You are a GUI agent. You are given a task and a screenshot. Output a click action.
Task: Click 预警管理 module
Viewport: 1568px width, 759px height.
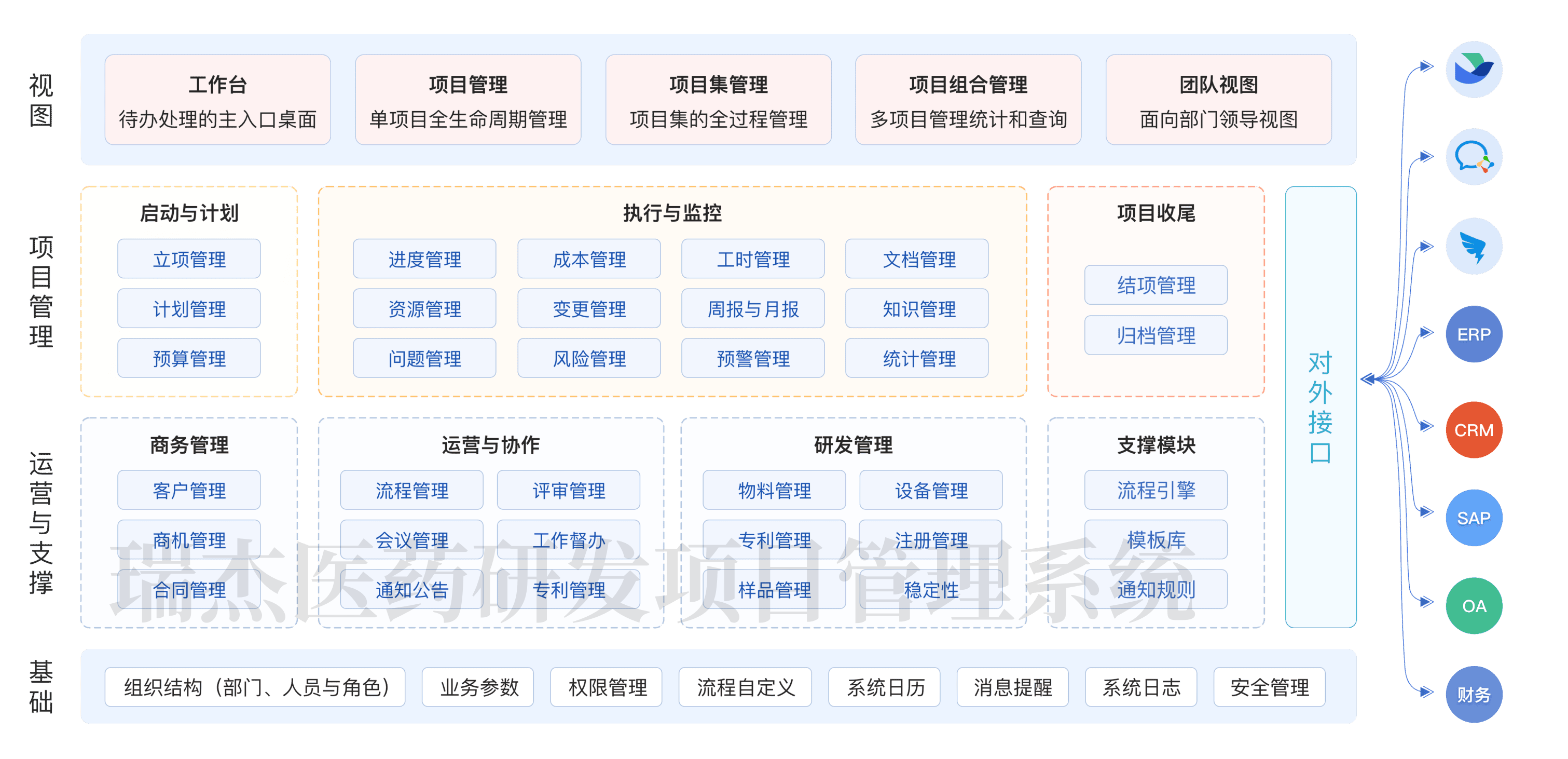pos(753,358)
